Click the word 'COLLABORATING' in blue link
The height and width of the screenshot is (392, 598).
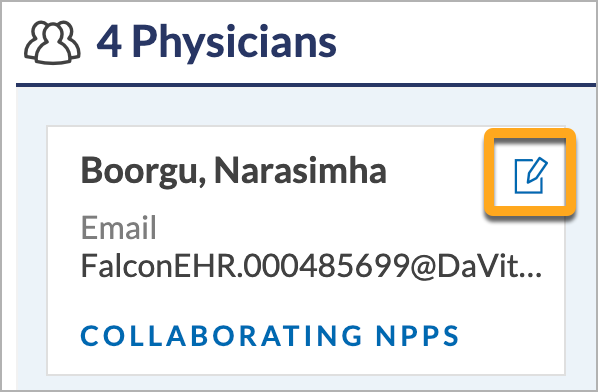(221, 336)
